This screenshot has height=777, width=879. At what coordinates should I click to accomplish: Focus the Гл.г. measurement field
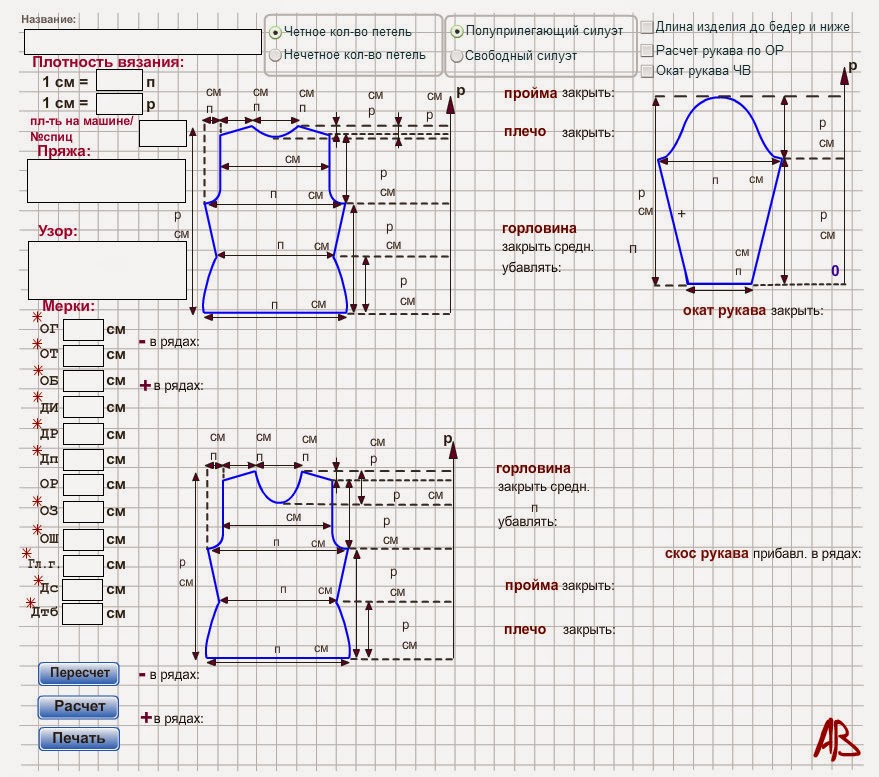pyautogui.click(x=83, y=566)
